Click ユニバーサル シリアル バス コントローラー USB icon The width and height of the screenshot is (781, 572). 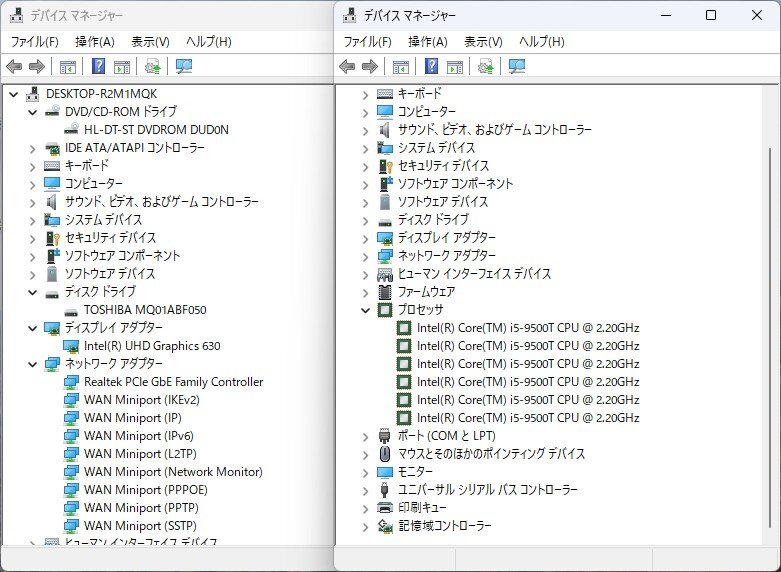pyautogui.click(x=384, y=489)
